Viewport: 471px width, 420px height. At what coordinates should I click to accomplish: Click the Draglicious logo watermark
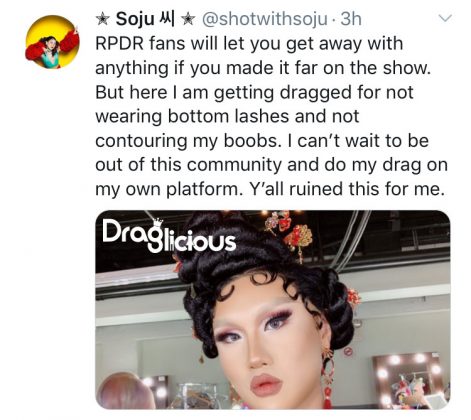[x=169, y=236]
